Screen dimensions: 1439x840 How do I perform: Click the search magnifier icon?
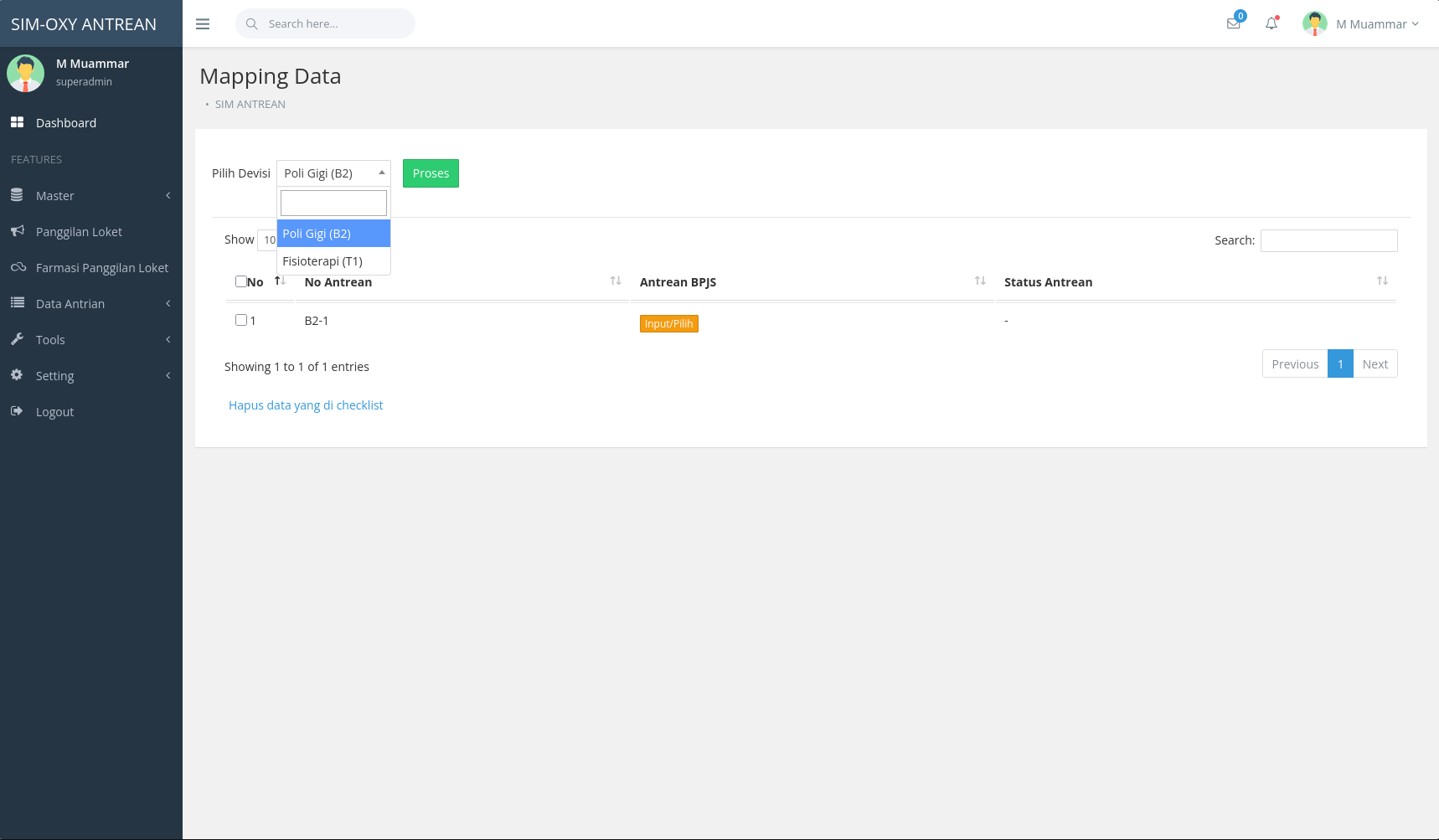(251, 23)
